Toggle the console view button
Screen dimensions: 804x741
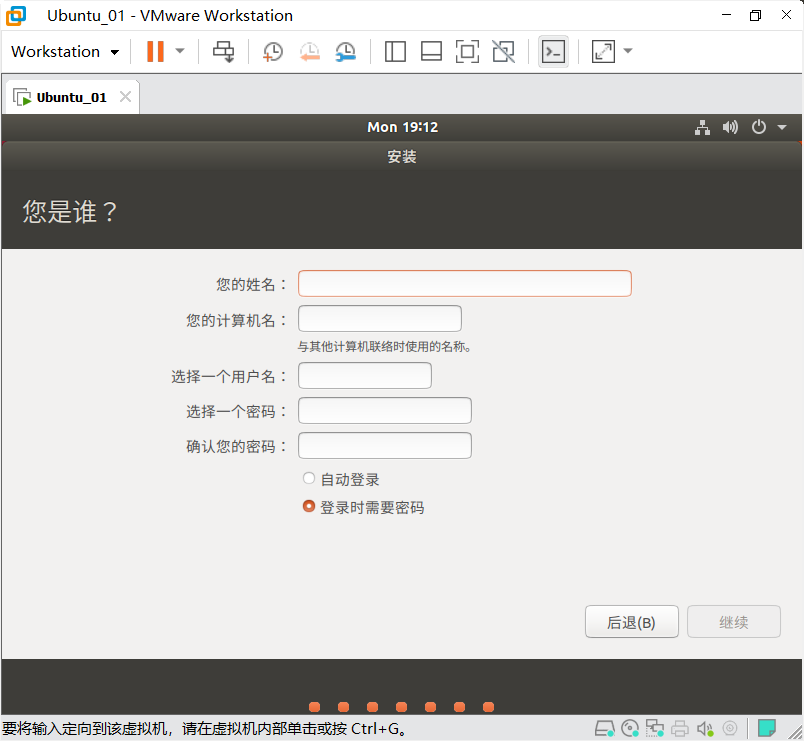pos(553,52)
